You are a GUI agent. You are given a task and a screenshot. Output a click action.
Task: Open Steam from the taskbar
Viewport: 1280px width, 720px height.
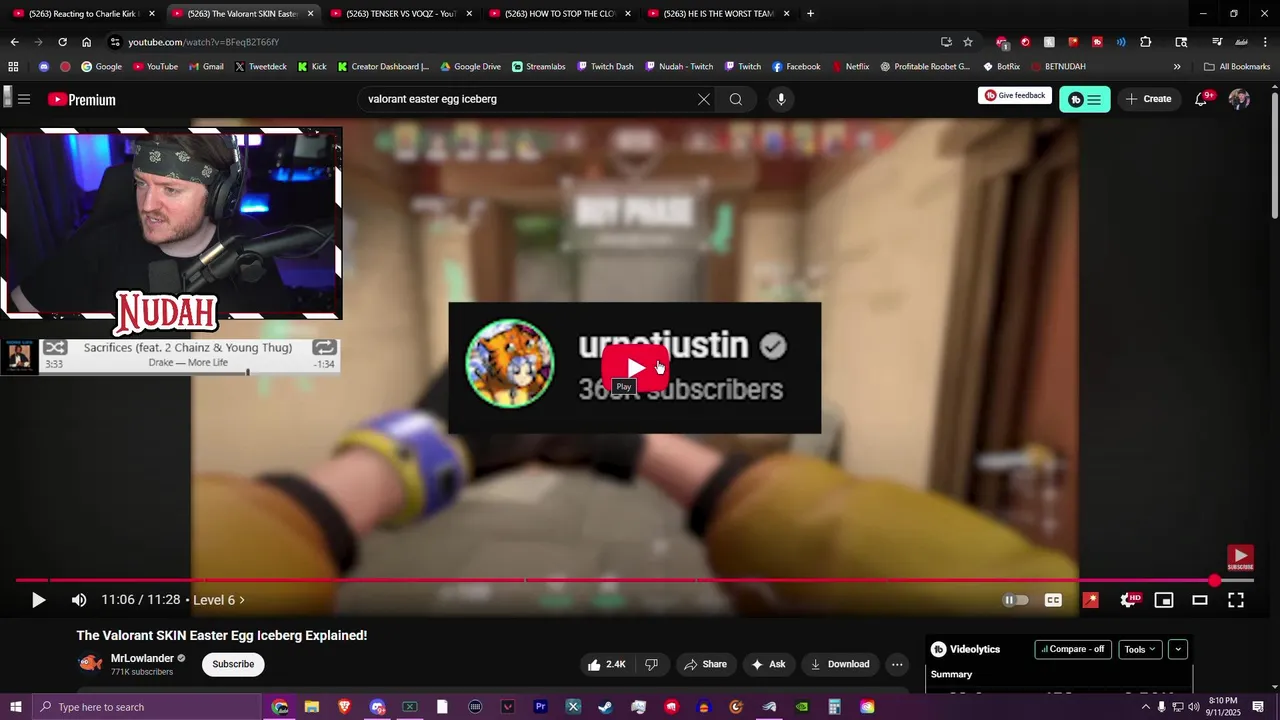click(605, 707)
